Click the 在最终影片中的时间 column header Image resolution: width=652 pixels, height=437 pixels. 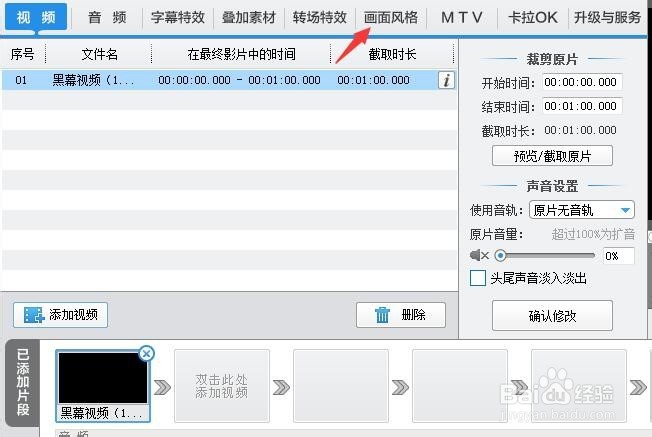[x=241, y=54]
